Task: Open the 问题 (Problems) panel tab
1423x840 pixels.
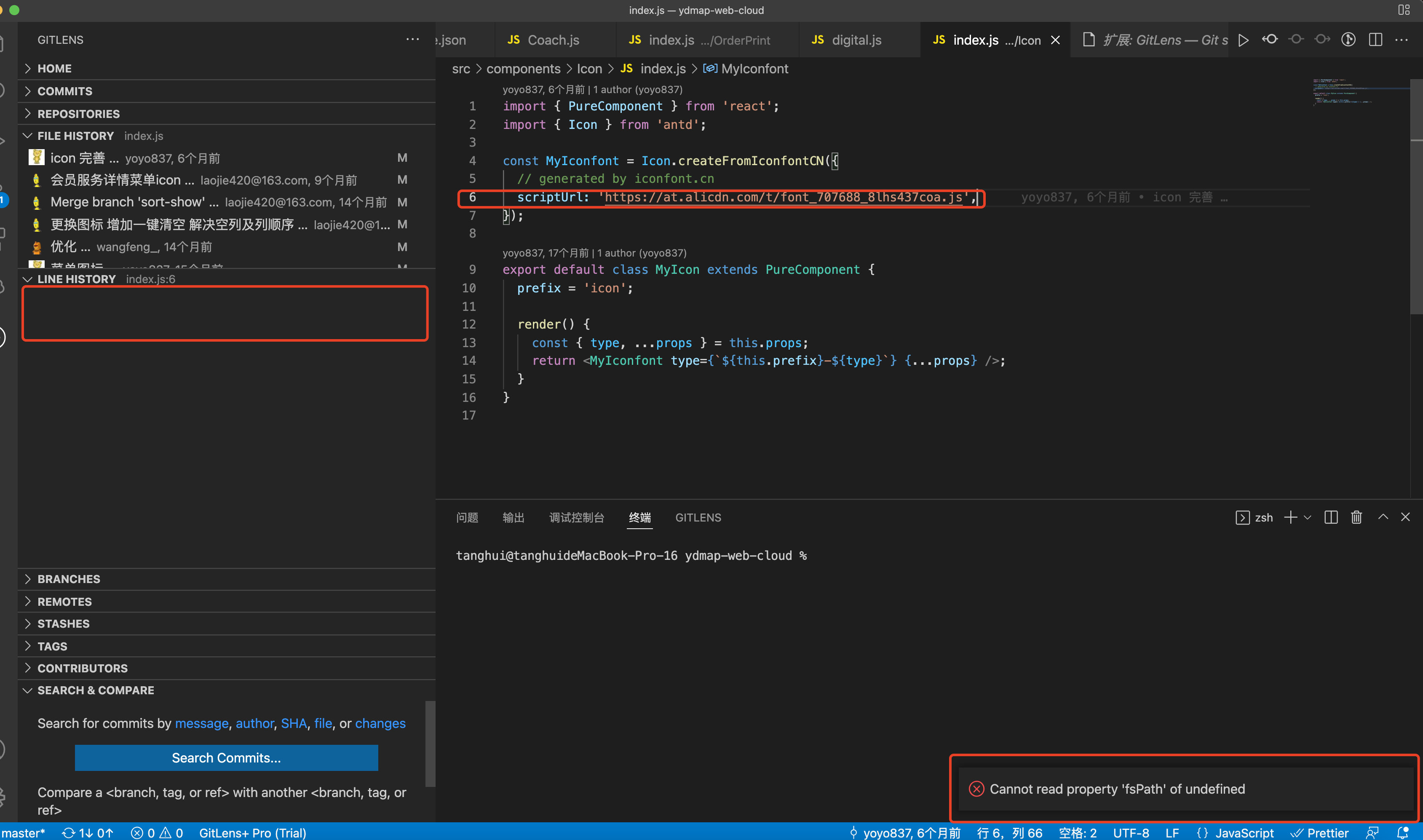Action: 467,517
